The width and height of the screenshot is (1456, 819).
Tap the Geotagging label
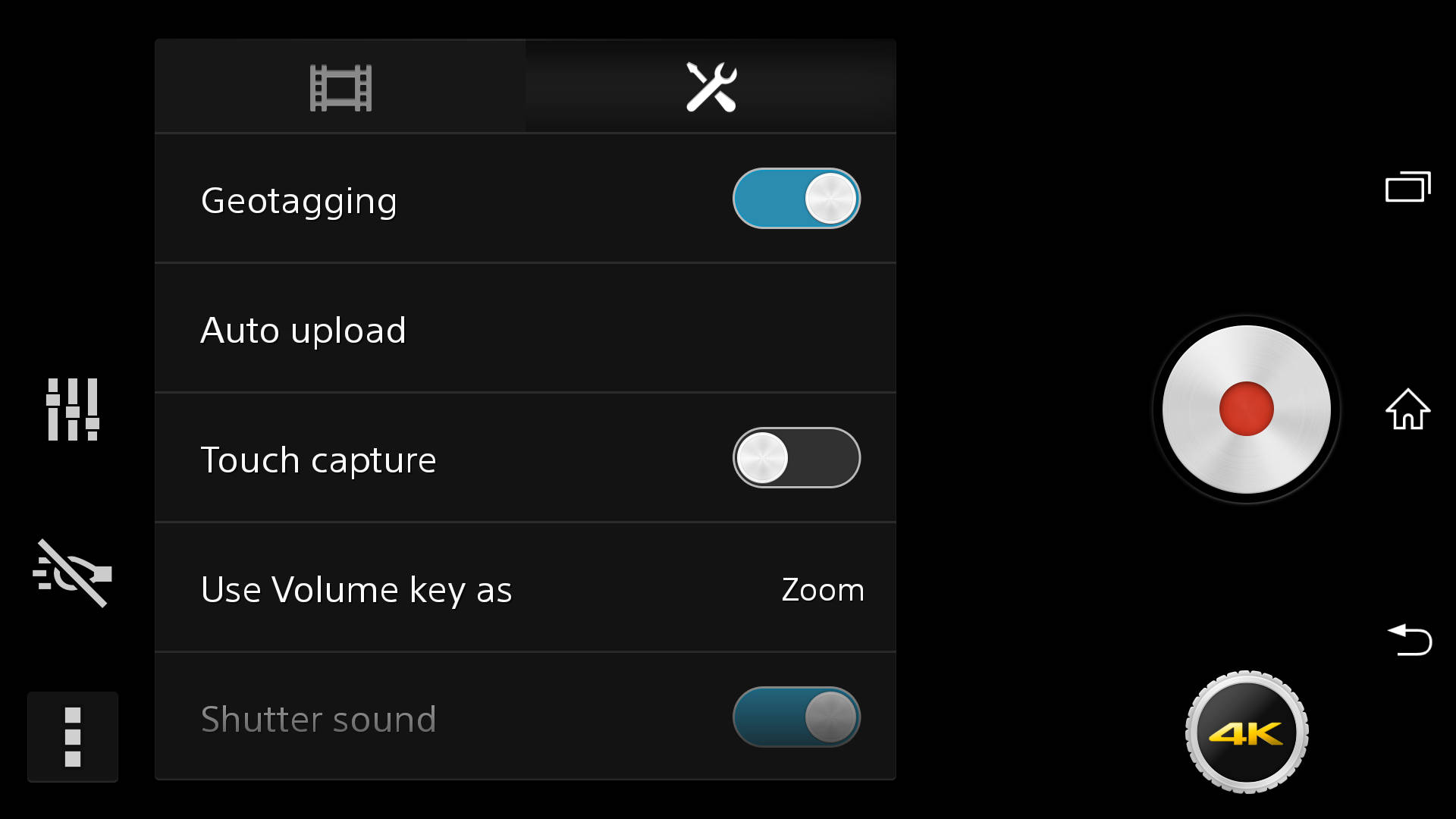tap(299, 202)
